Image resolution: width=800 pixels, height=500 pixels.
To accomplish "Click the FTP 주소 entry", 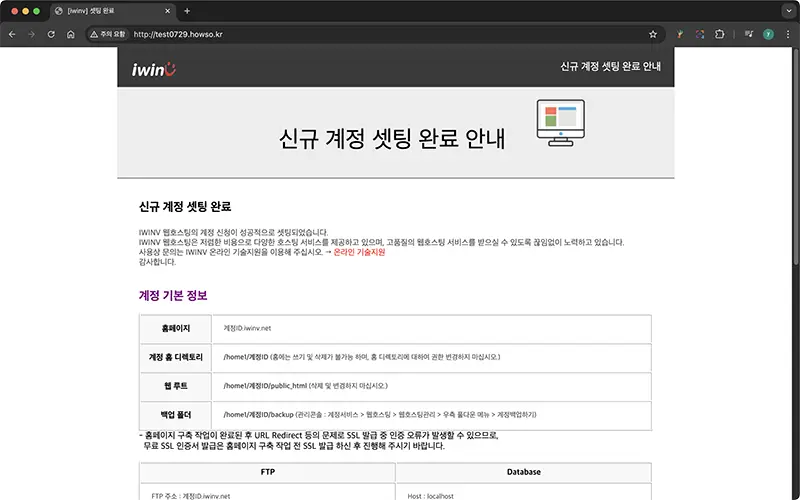I will 190,496.
